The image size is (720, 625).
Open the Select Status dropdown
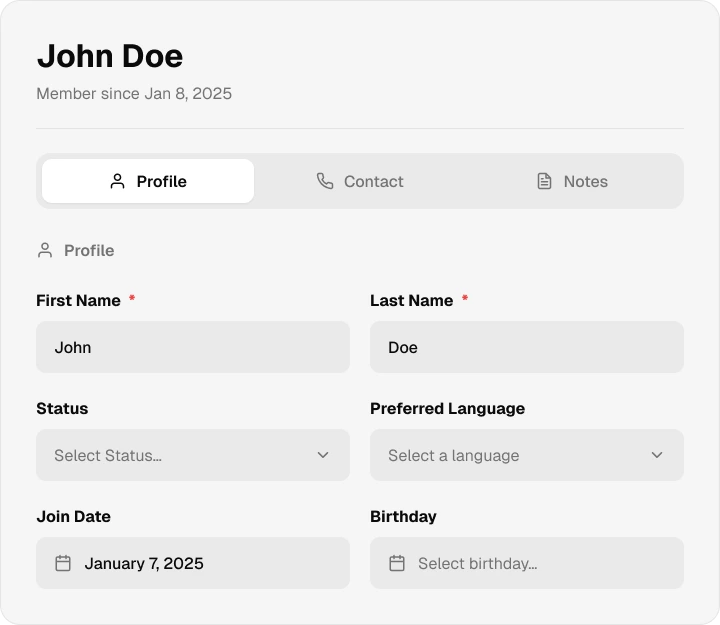(193, 455)
